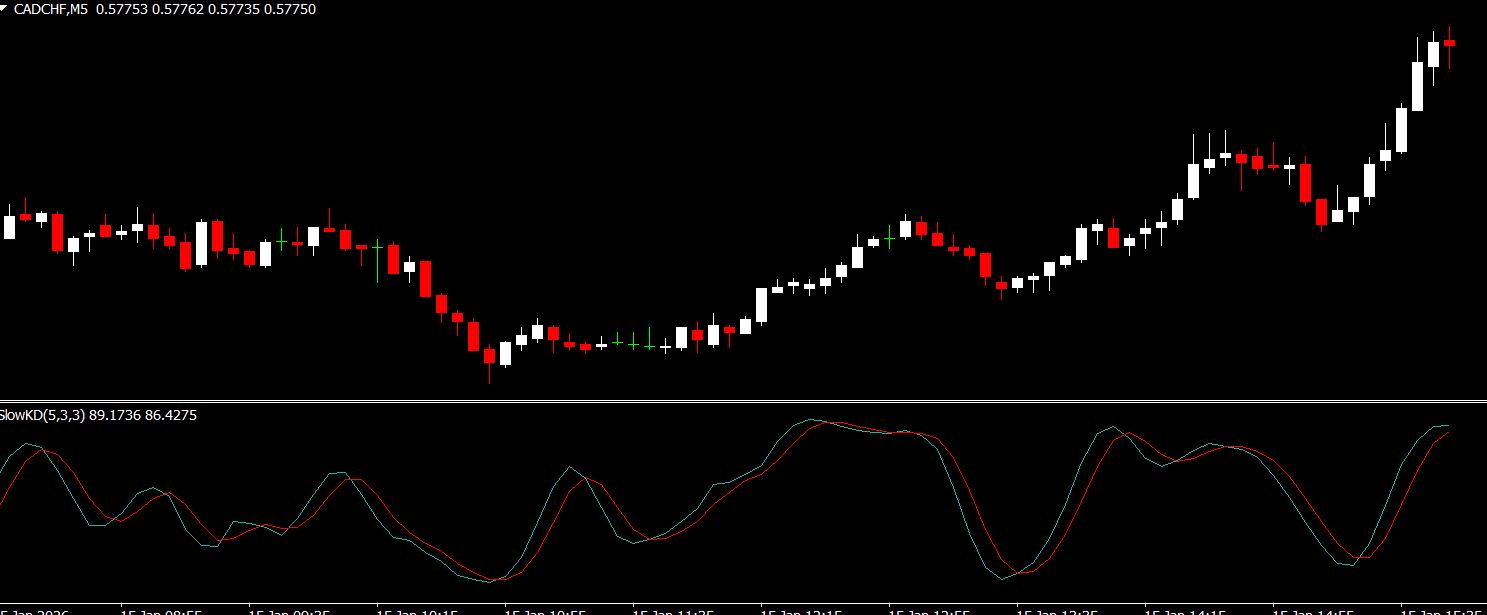
Task: Click the CADCHF,M5 symbol label
Action: pyautogui.click(x=50, y=8)
